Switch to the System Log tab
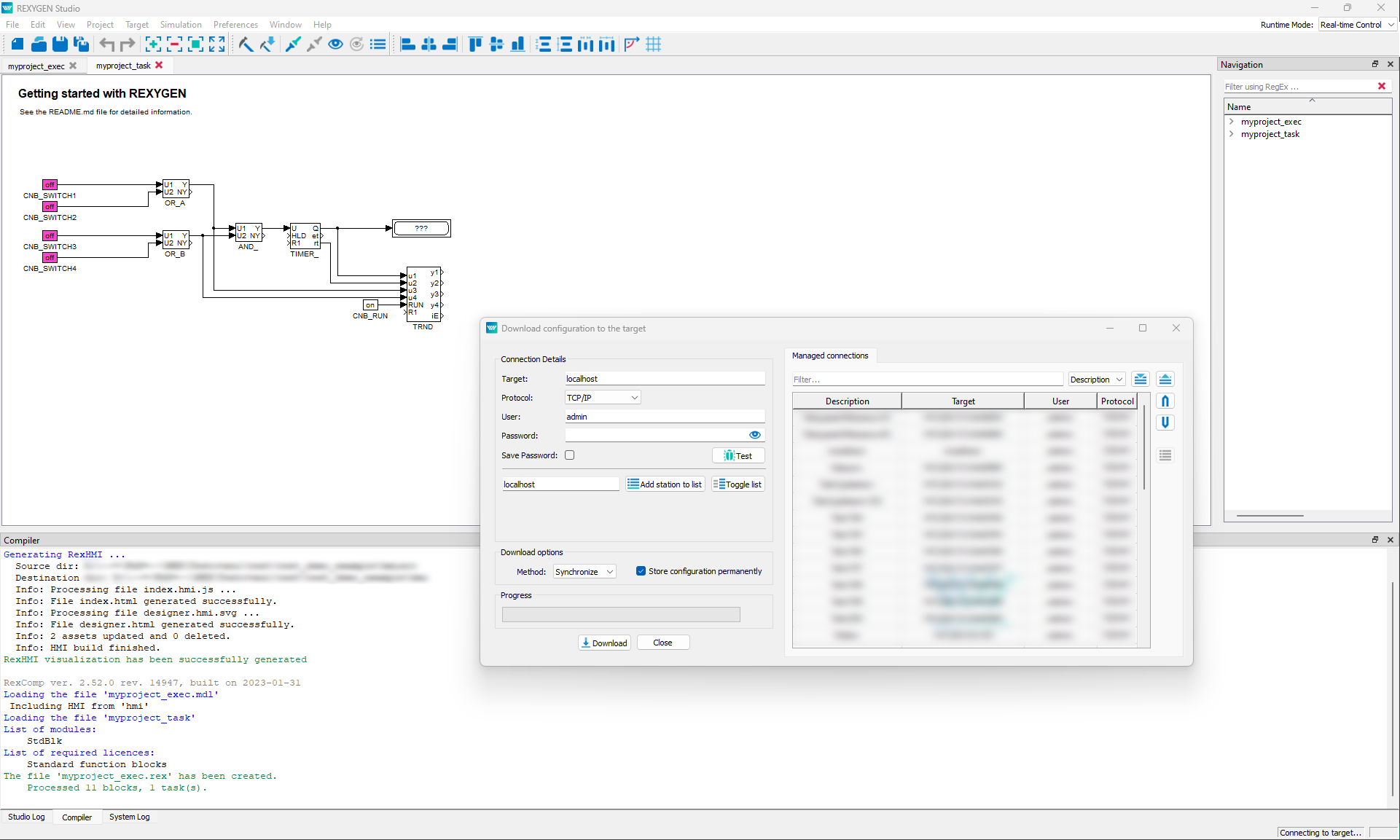Screen dimensions: 1400x840 point(129,817)
